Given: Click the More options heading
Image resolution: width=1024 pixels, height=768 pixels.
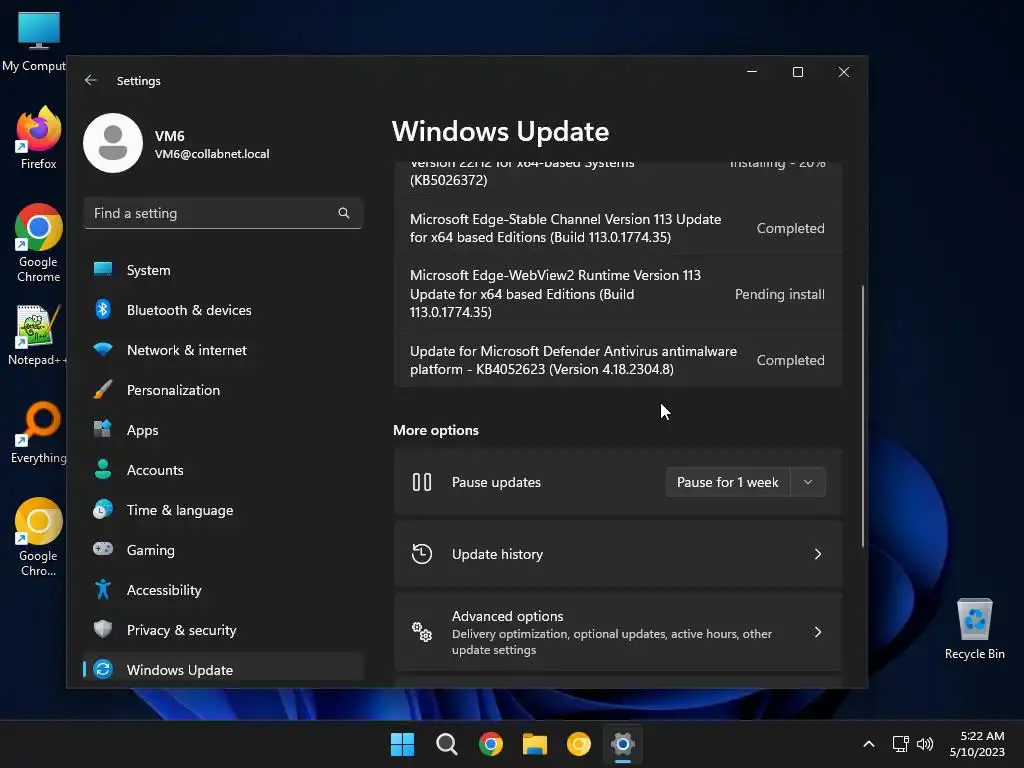Looking at the screenshot, I should point(436,430).
